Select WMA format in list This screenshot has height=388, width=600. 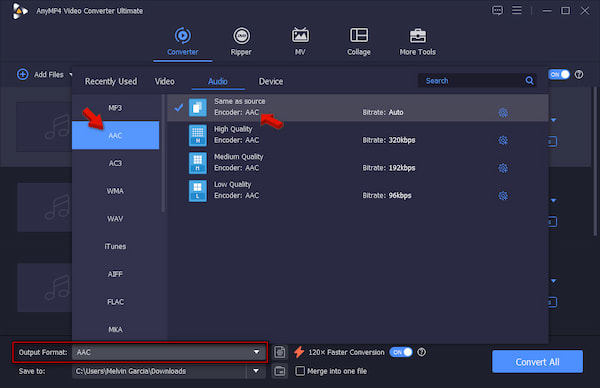pos(115,191)
